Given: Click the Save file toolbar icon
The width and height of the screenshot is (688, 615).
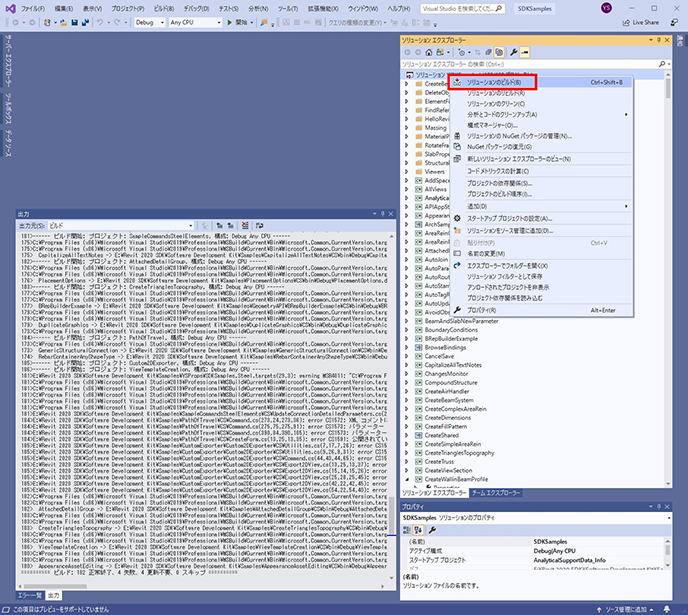Looking at the screenshot, I should click(x=75, y=22).
